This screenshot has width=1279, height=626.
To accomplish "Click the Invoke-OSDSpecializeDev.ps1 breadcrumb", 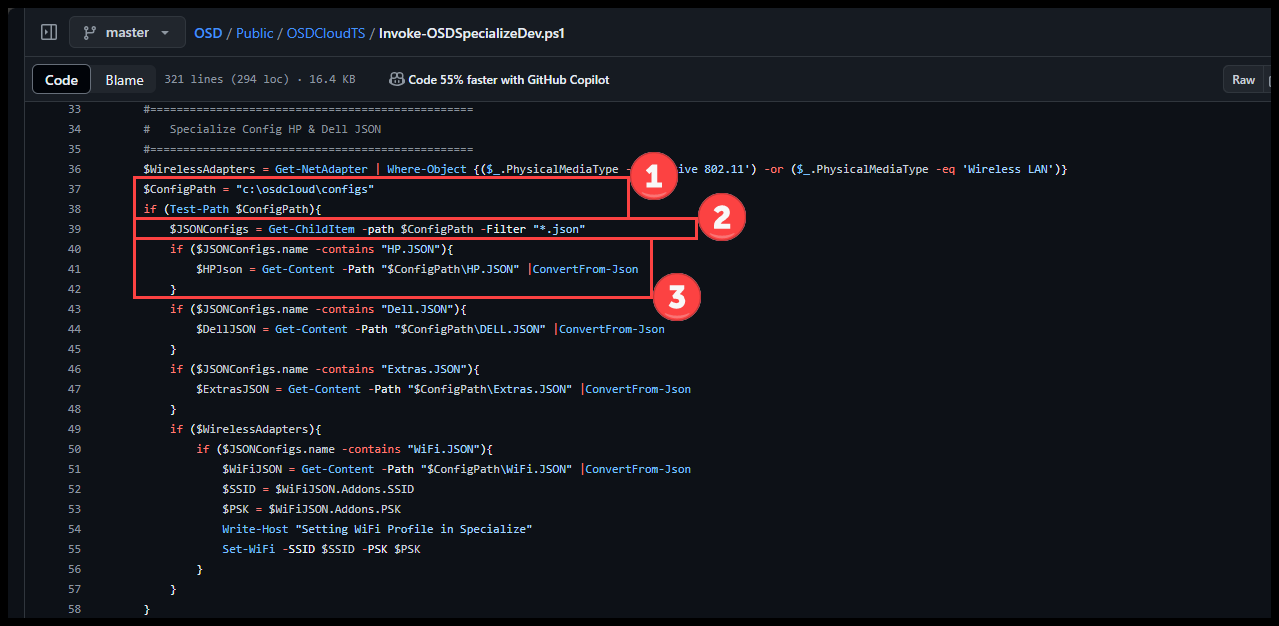I will tap(472, 32).
